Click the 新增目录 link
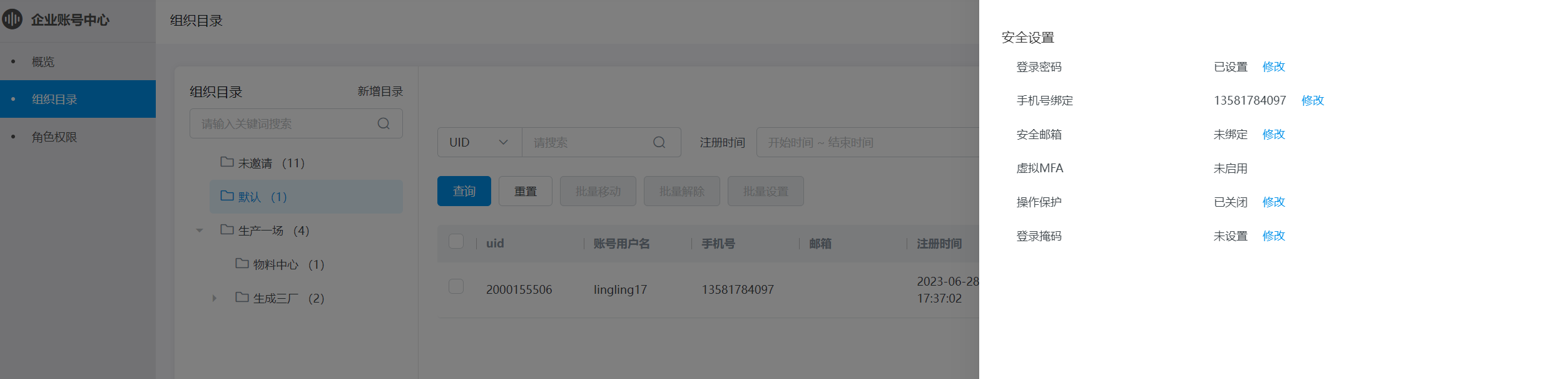The width and height of the screenshot is (1568, 379). click(380, 91)
